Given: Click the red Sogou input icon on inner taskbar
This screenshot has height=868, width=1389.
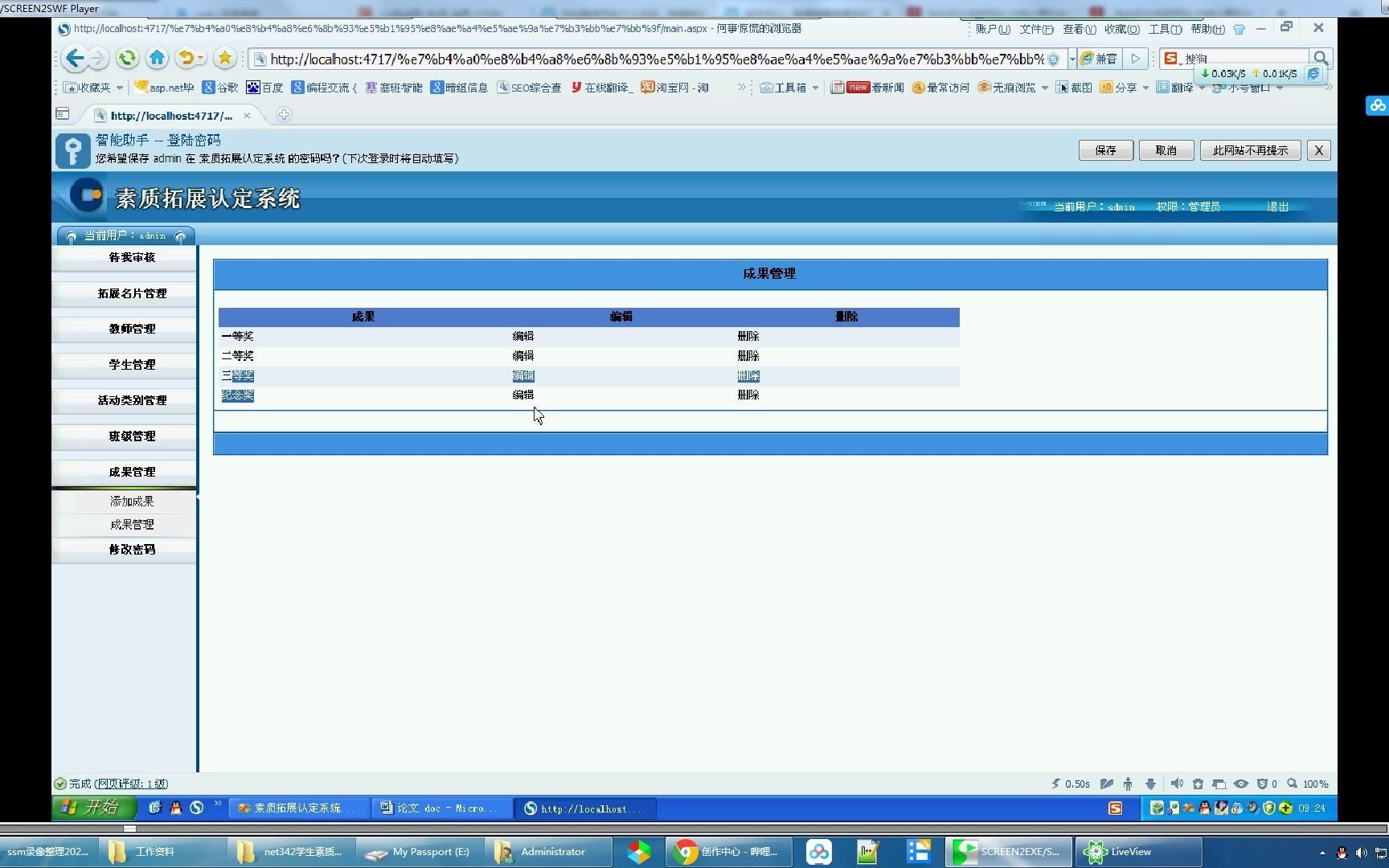Looking at the screenshot, I should tap(1115, 809).
